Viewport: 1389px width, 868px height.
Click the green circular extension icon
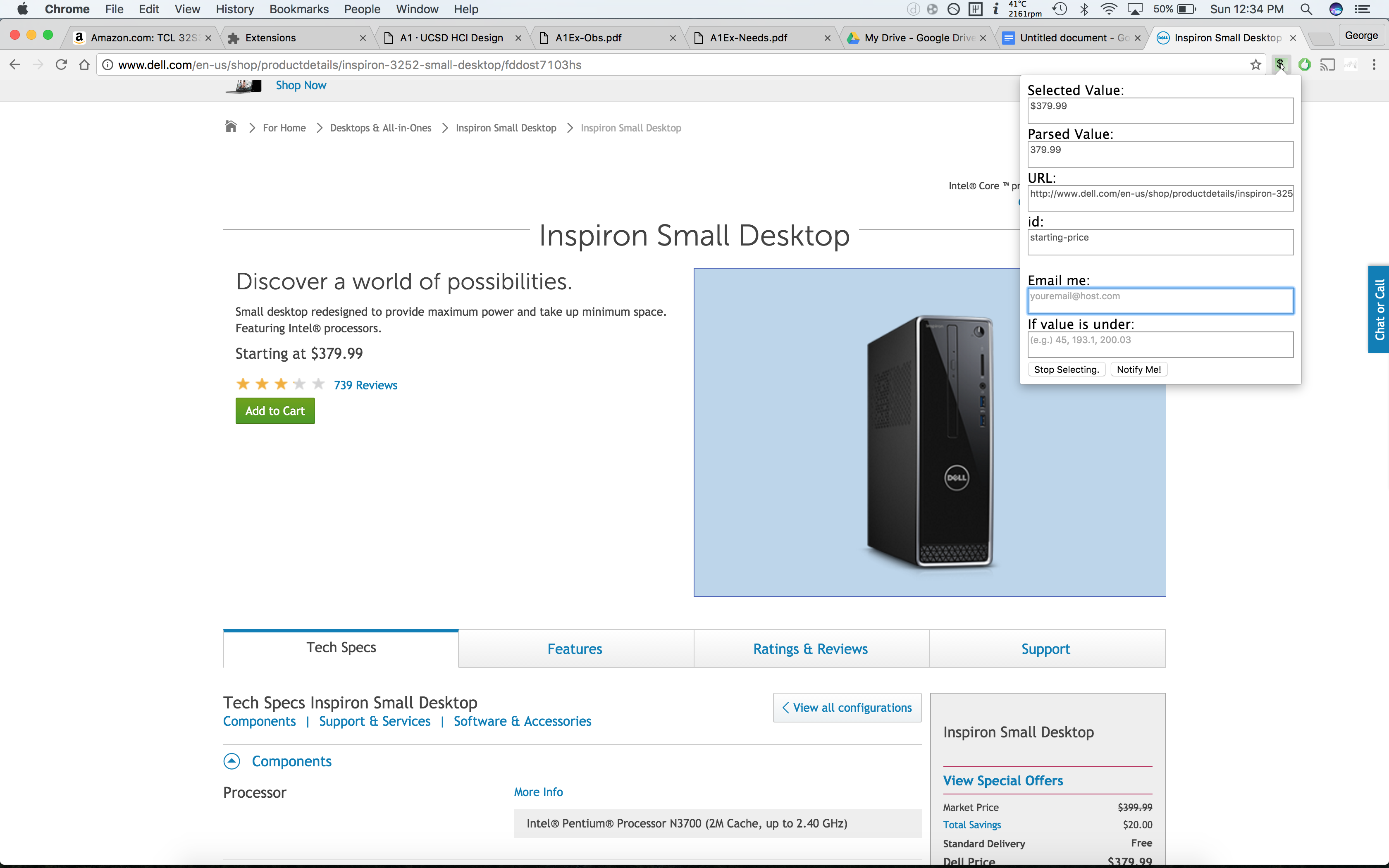(x=1304, y=65)
